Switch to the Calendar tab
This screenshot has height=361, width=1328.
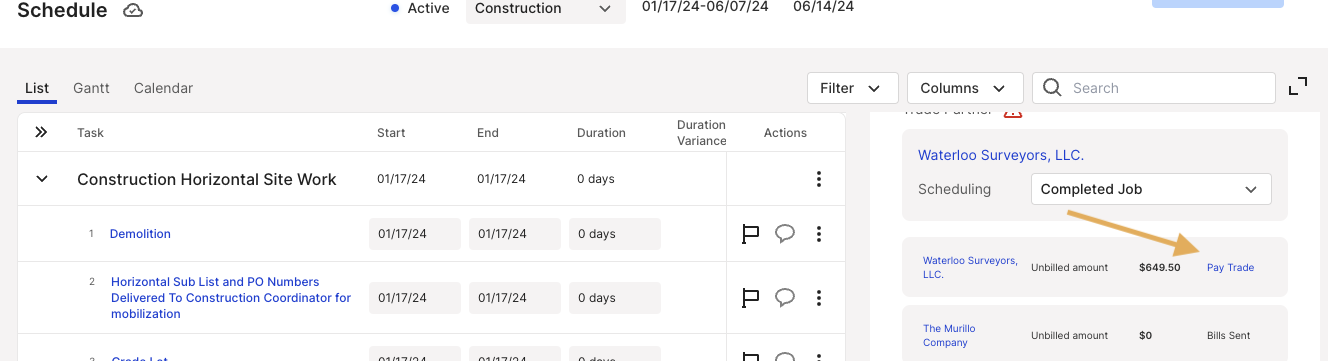[163, 88]
